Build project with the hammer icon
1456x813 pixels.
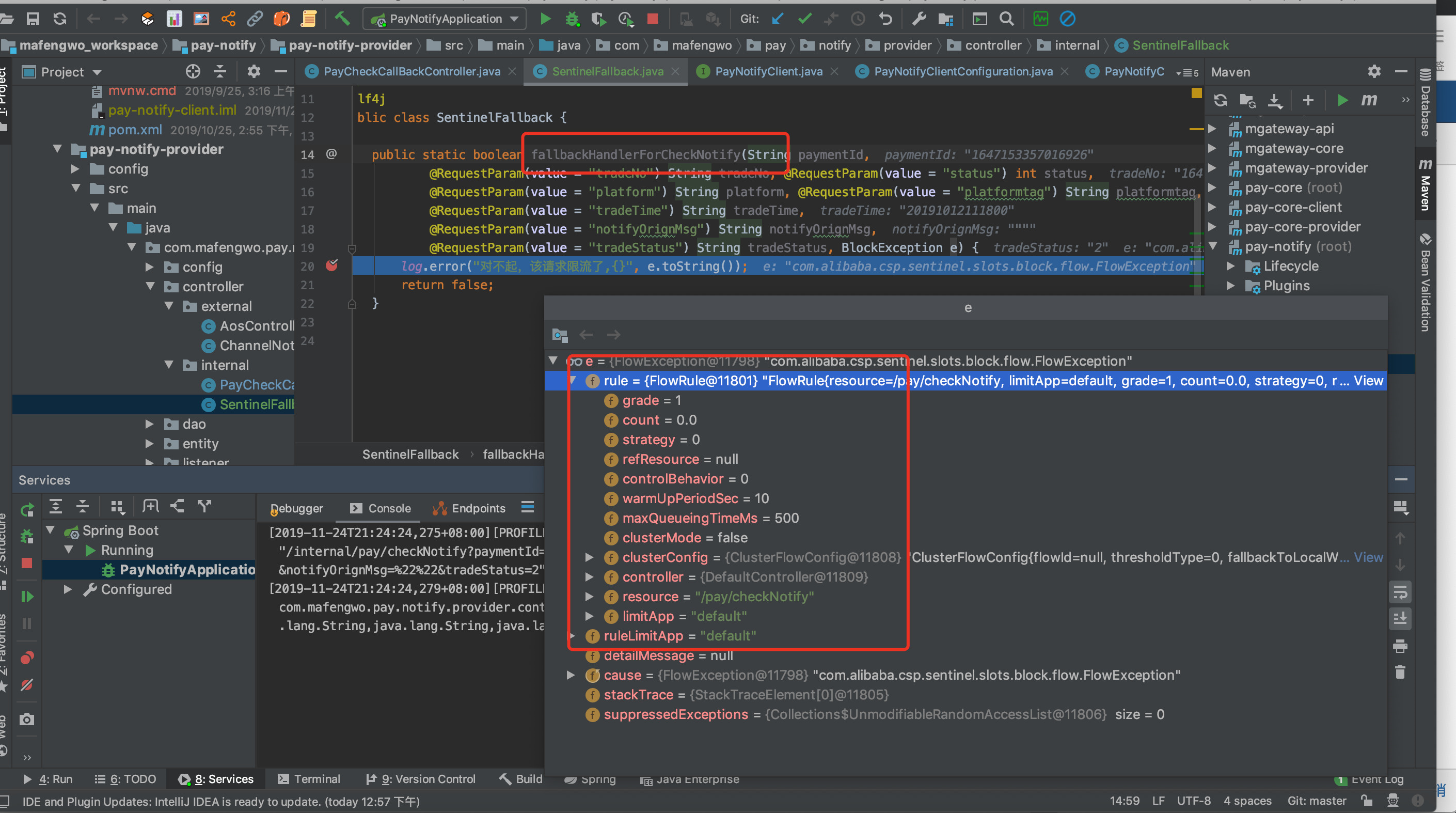(x=342, y=19)
